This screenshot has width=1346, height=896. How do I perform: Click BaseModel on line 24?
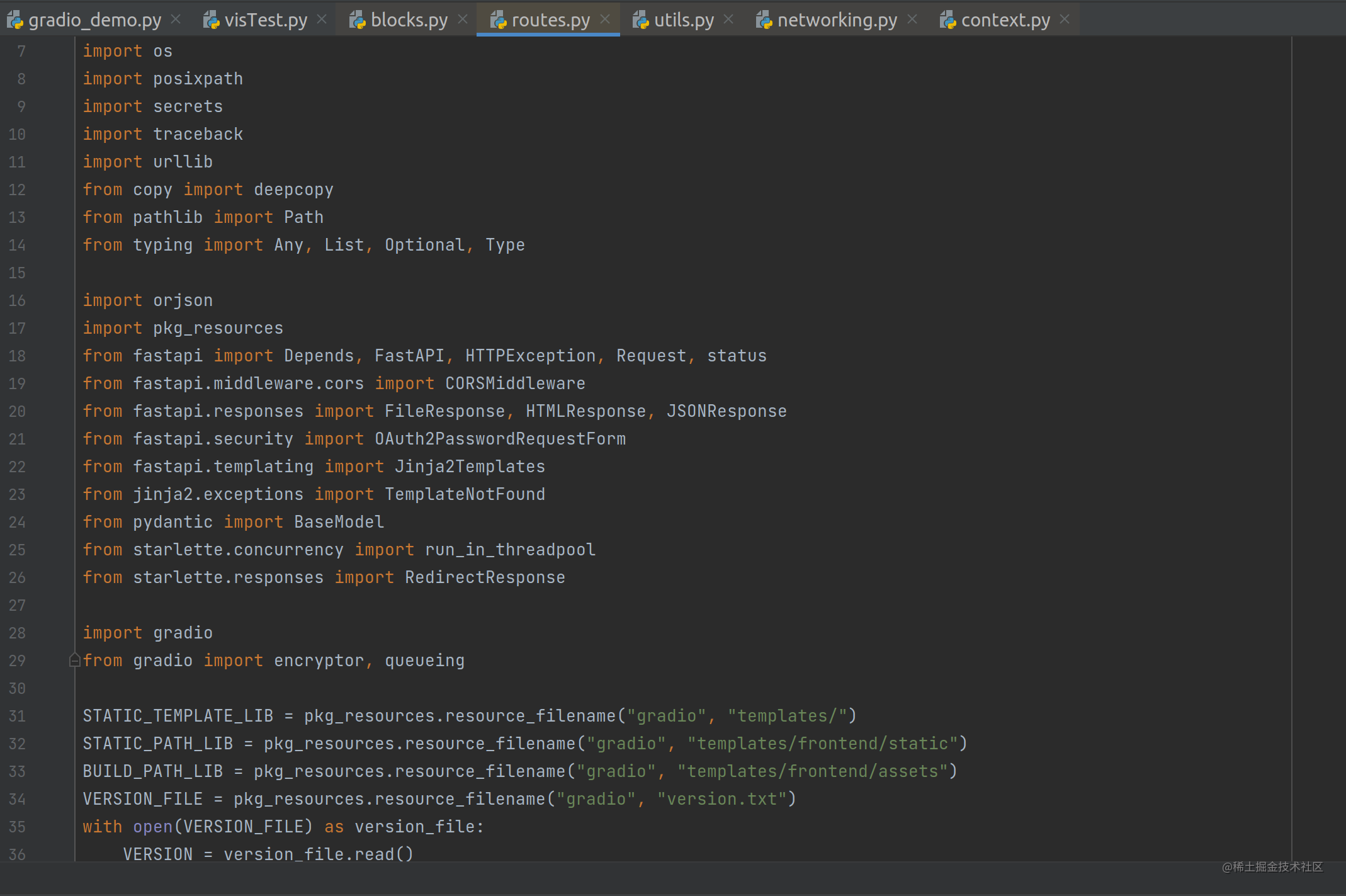[339, 522]
